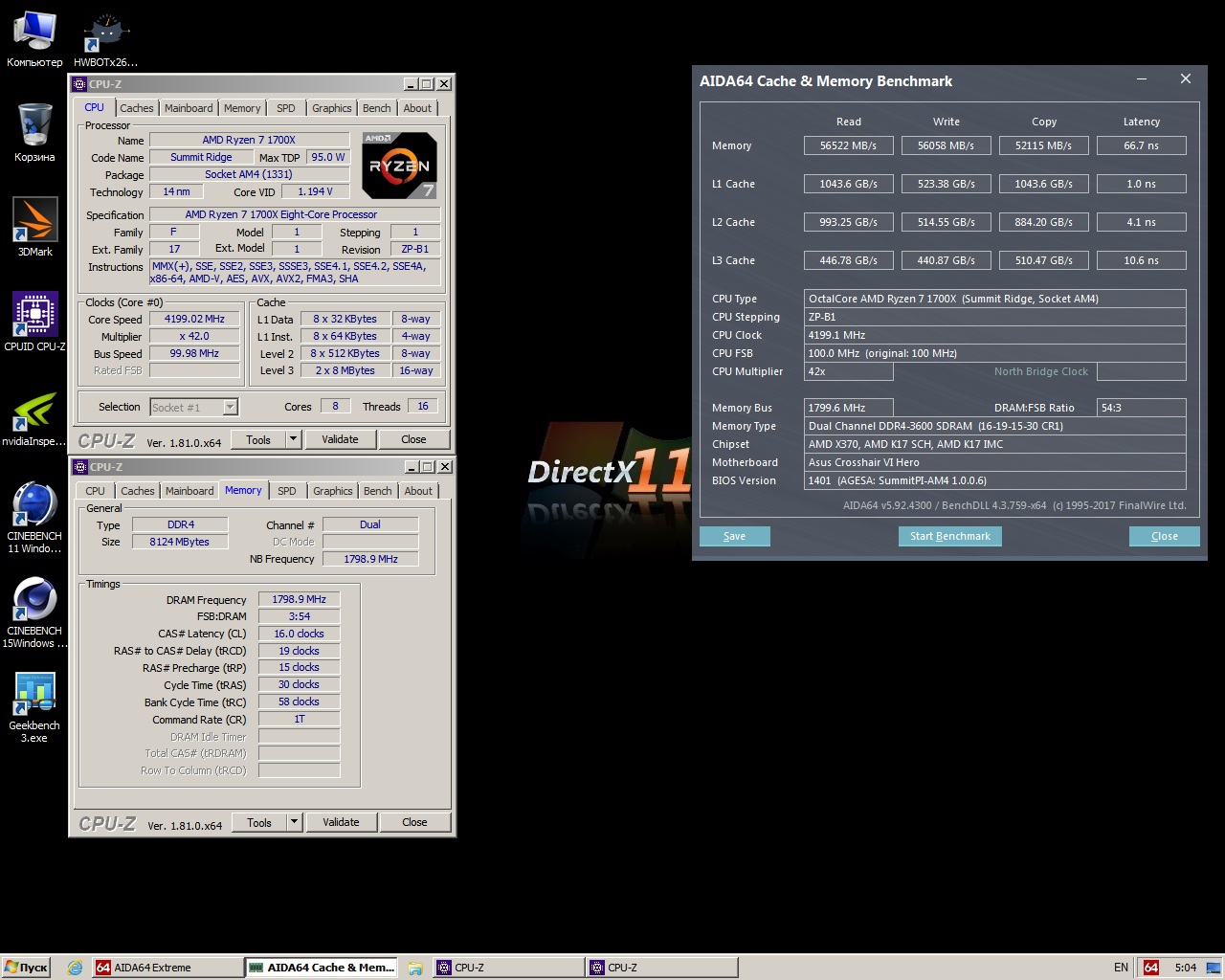Click the Close button in the CPU-Z memory window

(414, 822)
